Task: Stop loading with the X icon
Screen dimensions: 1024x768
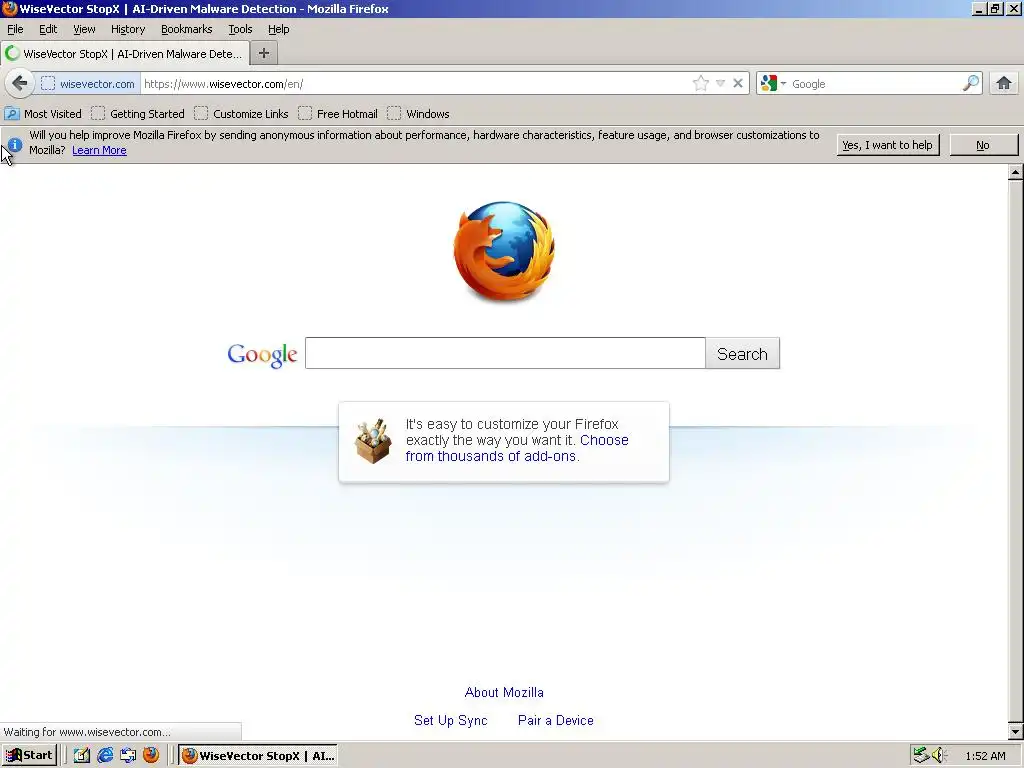Action: click(x=738, y=84)
